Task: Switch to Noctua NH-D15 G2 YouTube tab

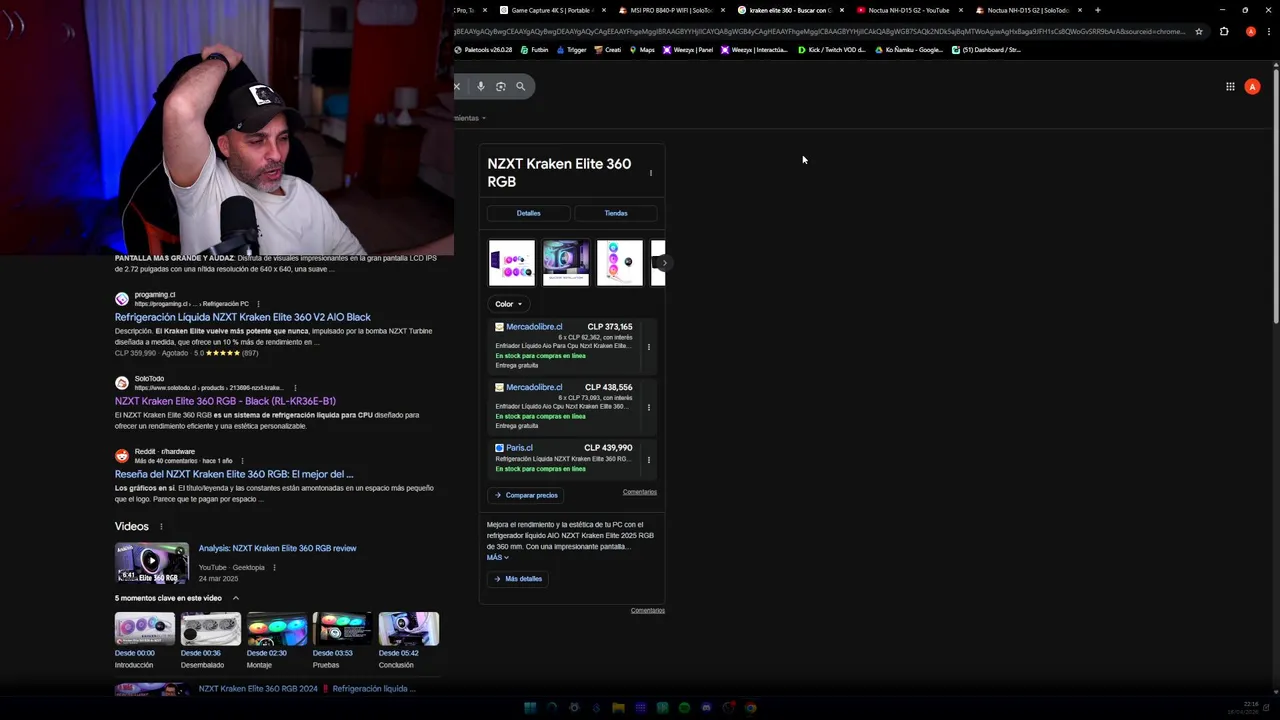Action: point(908,10)
